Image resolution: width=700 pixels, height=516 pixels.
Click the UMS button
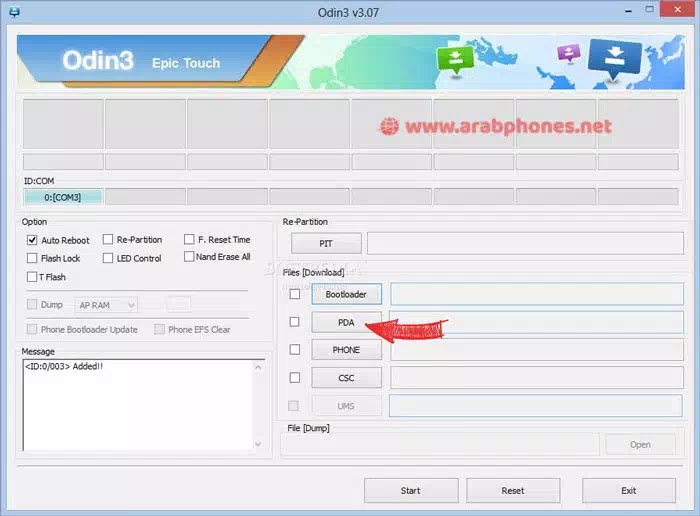click(x=346, y=406)
